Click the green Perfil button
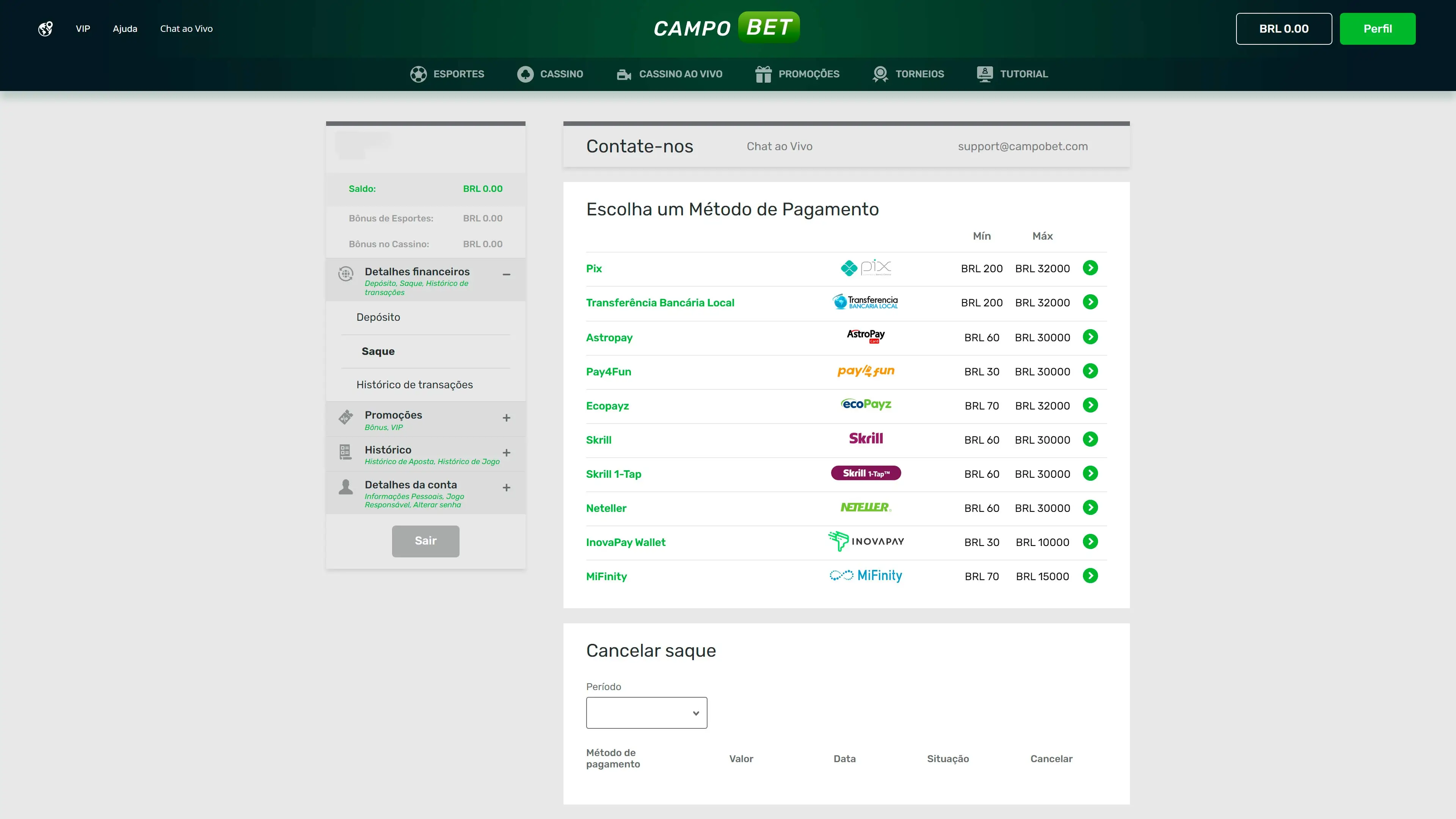This screenshot has width=1456, height=819. [x=1378, y=29]
